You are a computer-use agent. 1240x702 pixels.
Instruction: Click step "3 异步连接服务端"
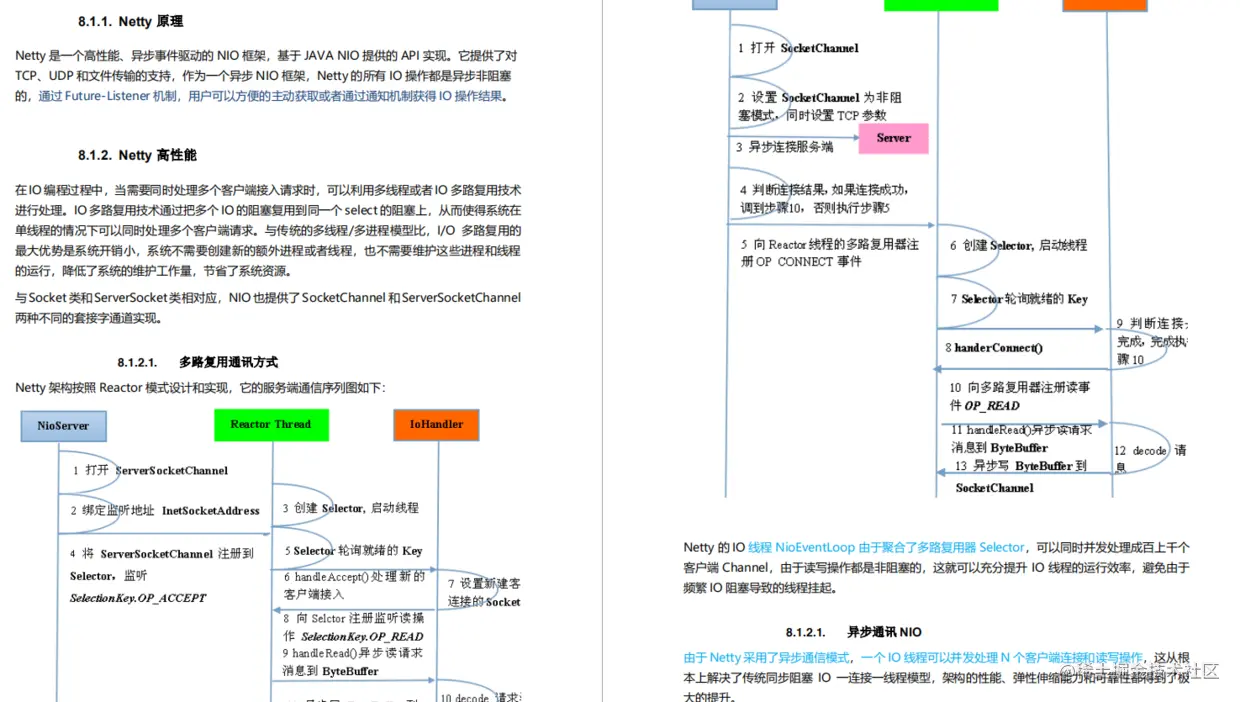(x=784, y=147)
